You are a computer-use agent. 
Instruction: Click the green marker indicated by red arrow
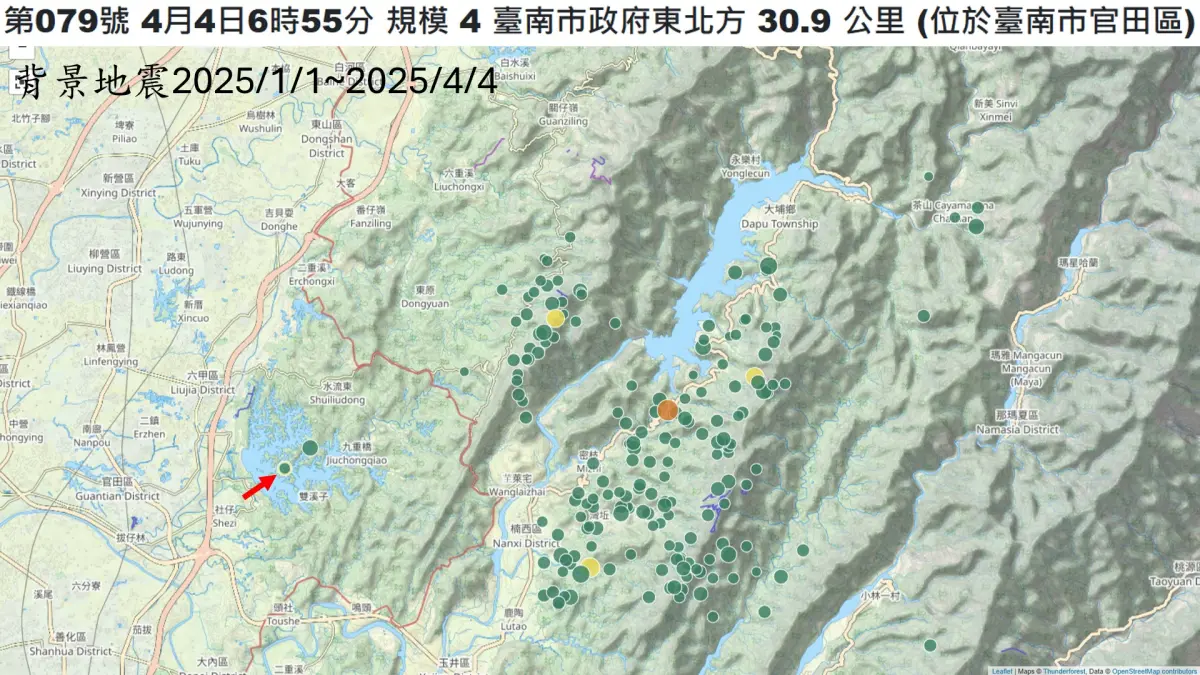tap(284, 468)
